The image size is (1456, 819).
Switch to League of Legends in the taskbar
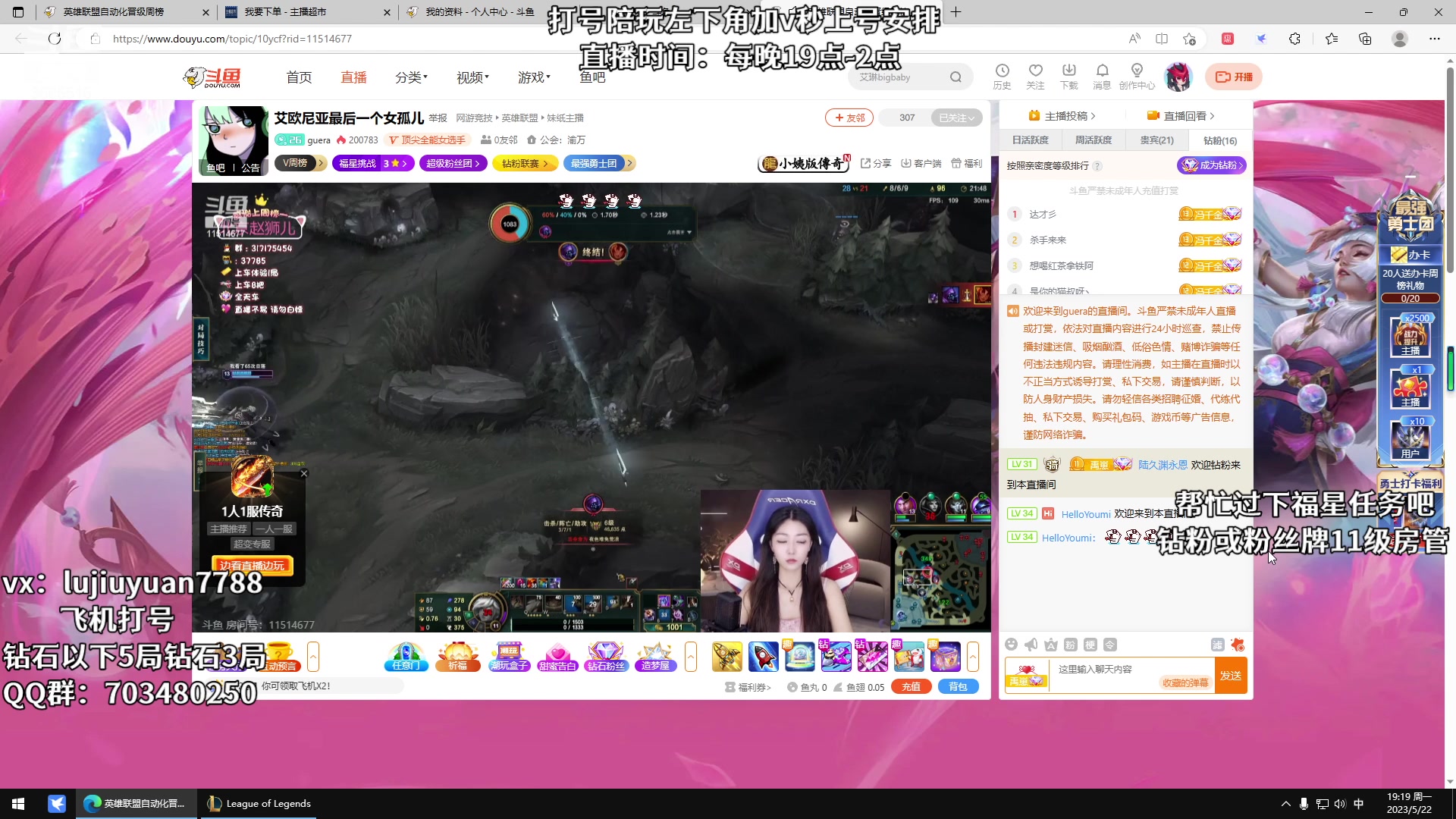coord(258,804)
